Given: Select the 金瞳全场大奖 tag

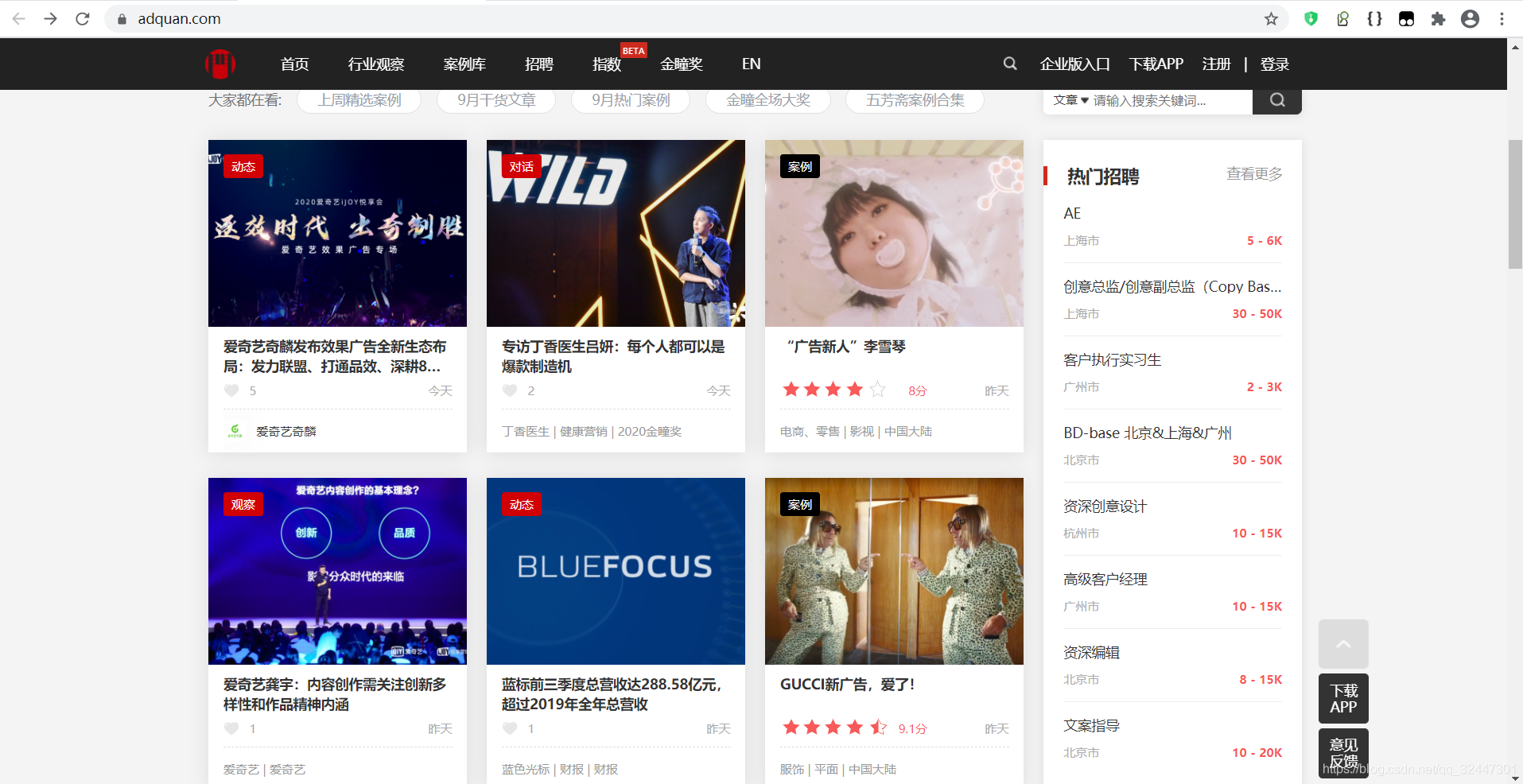Looking at the screenshot, I should click(768, 100).
